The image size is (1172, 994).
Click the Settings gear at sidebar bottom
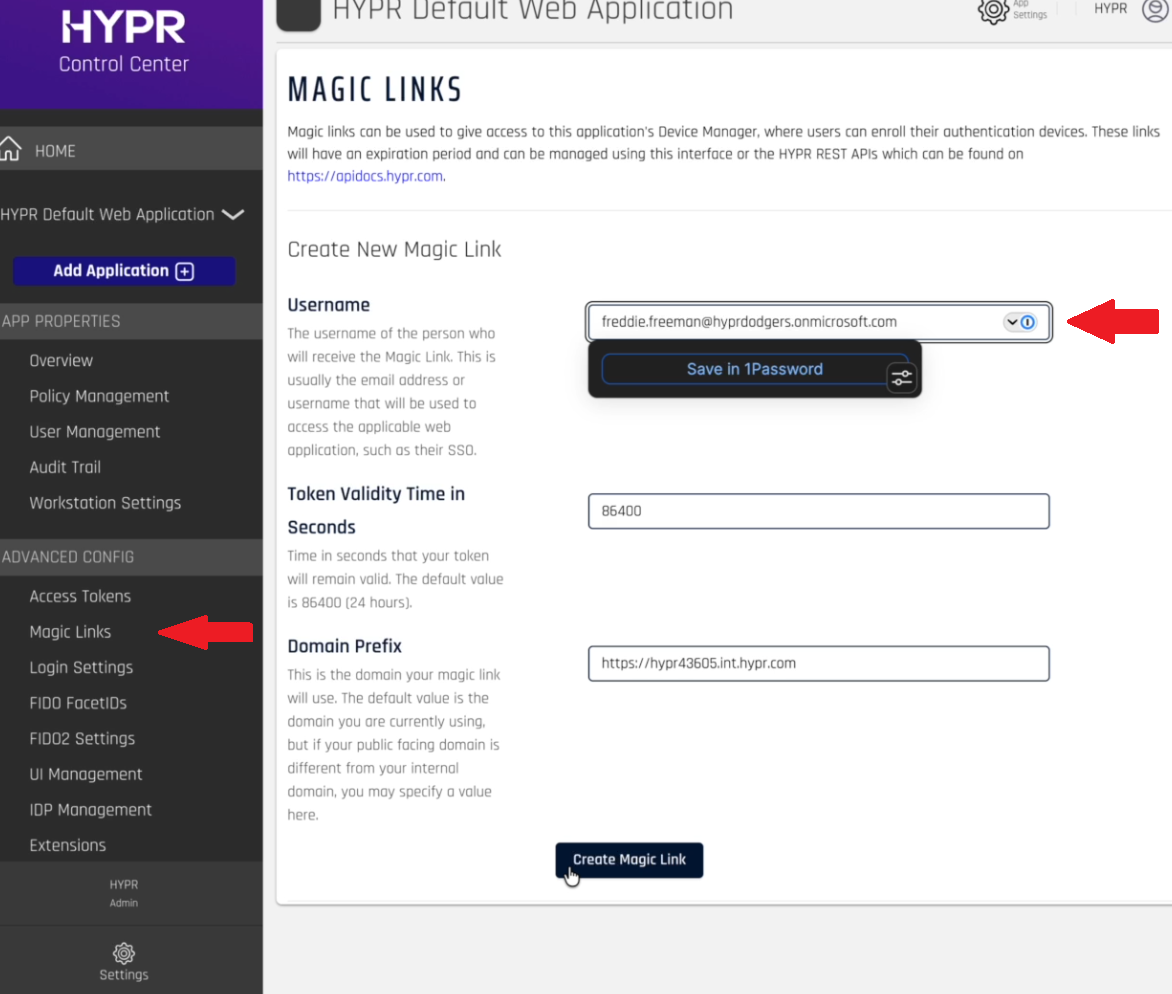click(x=124, y=953)
